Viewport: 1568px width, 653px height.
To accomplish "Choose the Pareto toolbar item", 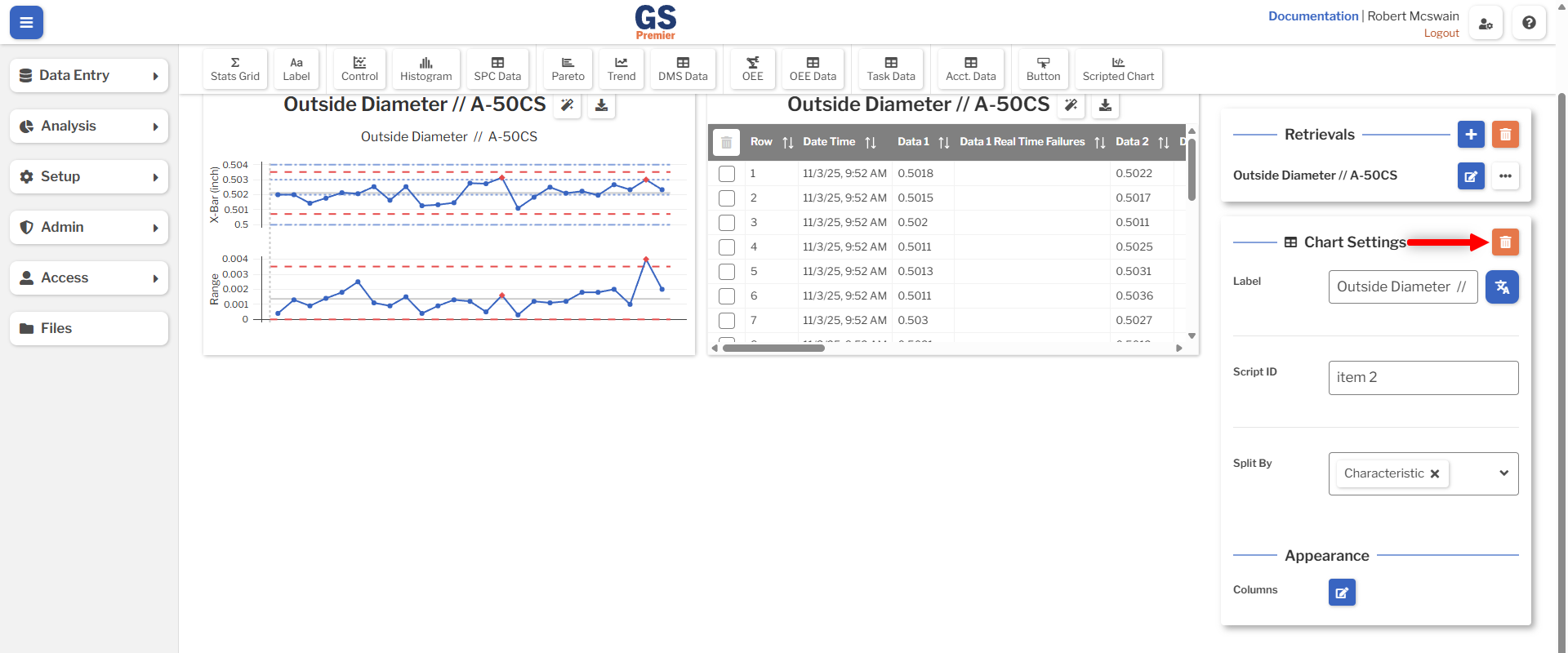I will [568, 69].
